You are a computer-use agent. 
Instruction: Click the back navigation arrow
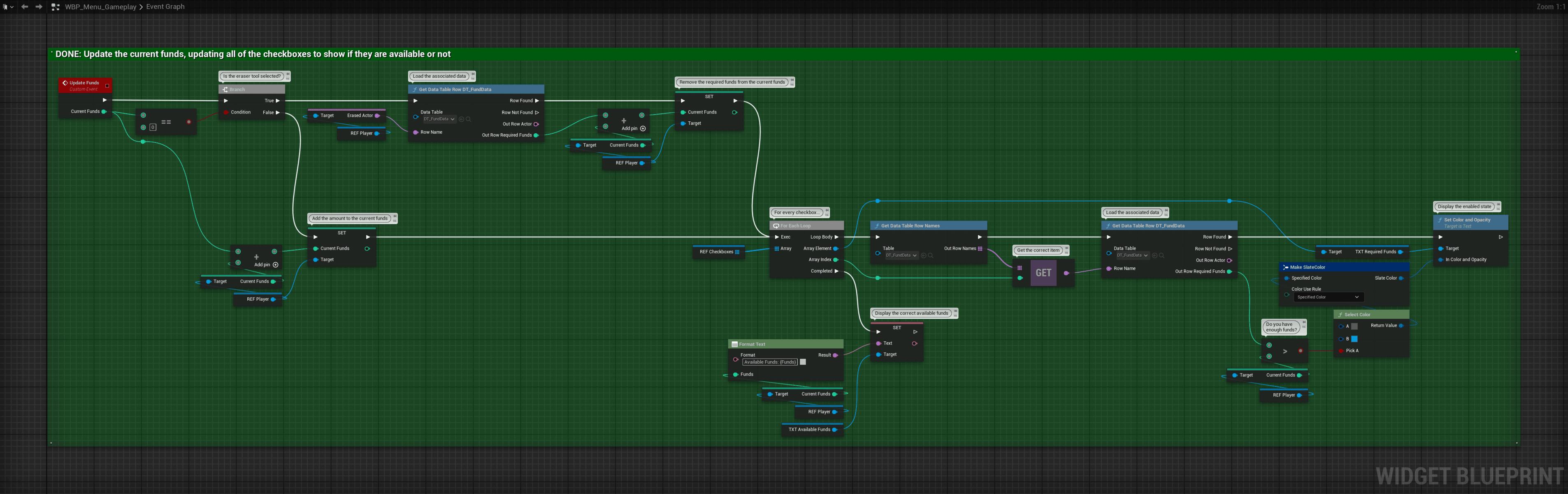[x=24, y=7]
